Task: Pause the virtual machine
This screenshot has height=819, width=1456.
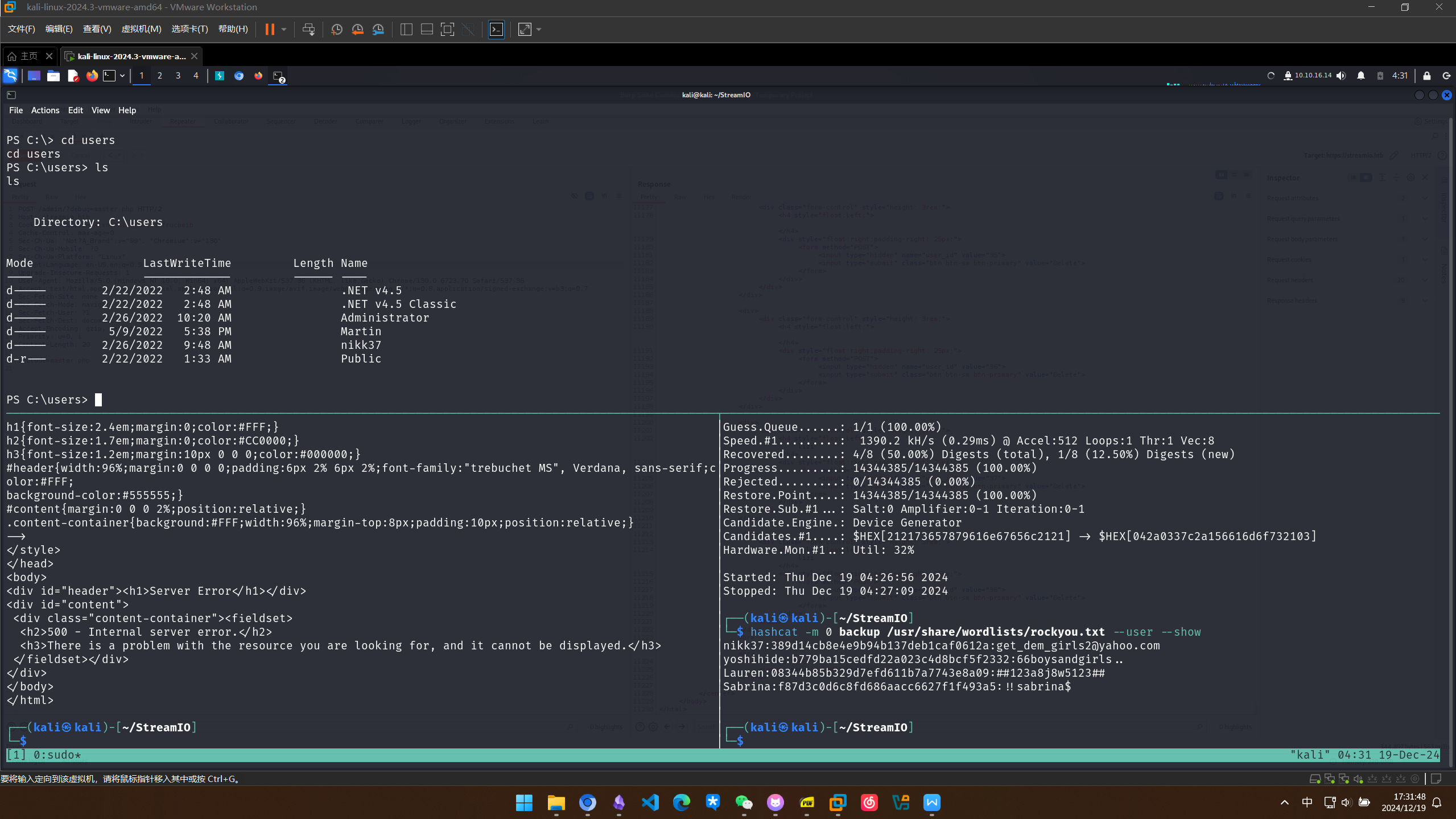Action: tap(270, 30)
